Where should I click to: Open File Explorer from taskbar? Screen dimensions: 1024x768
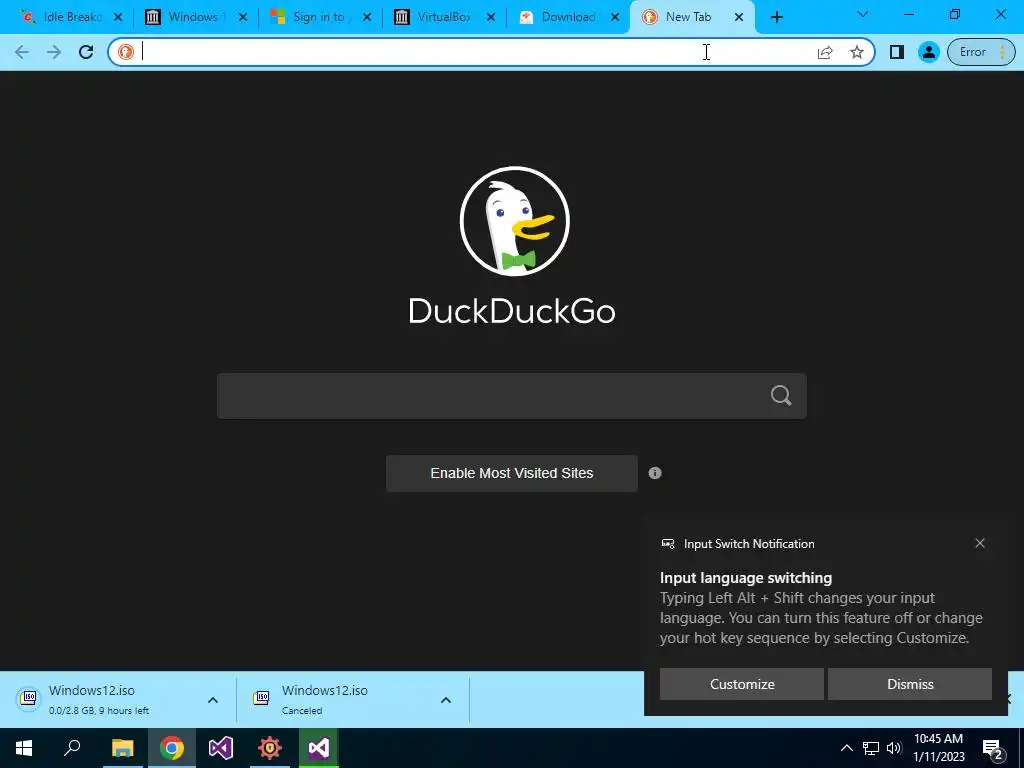[x=122, y=748]
